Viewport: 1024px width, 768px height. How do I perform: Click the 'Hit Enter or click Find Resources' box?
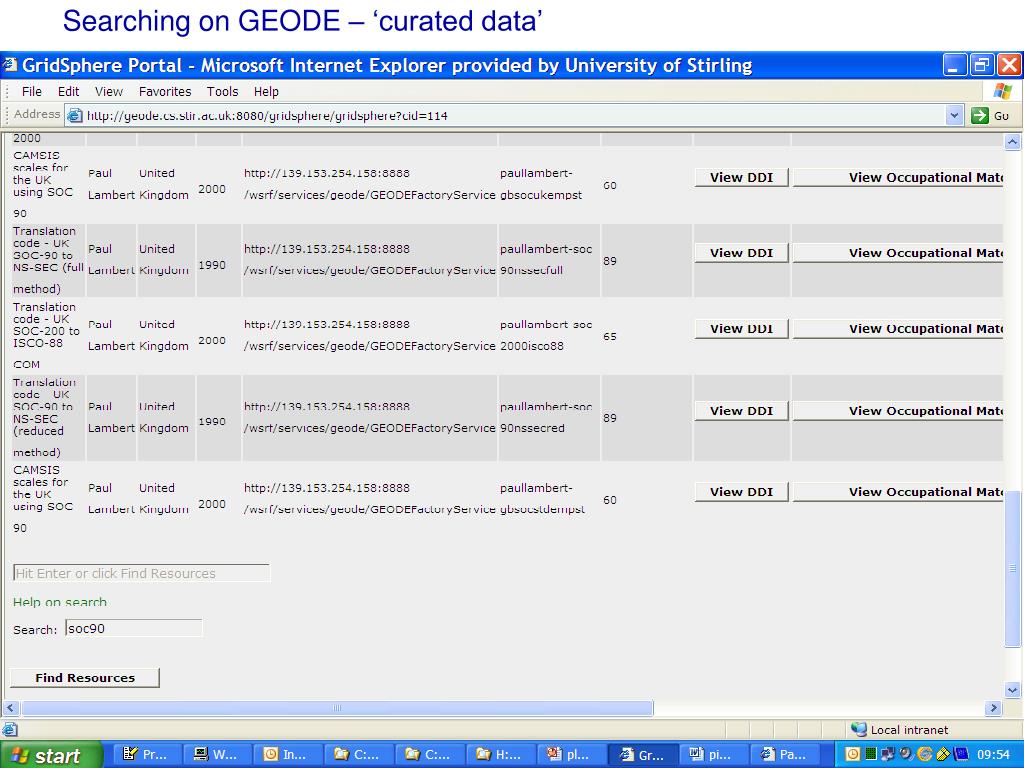(141, 573)
